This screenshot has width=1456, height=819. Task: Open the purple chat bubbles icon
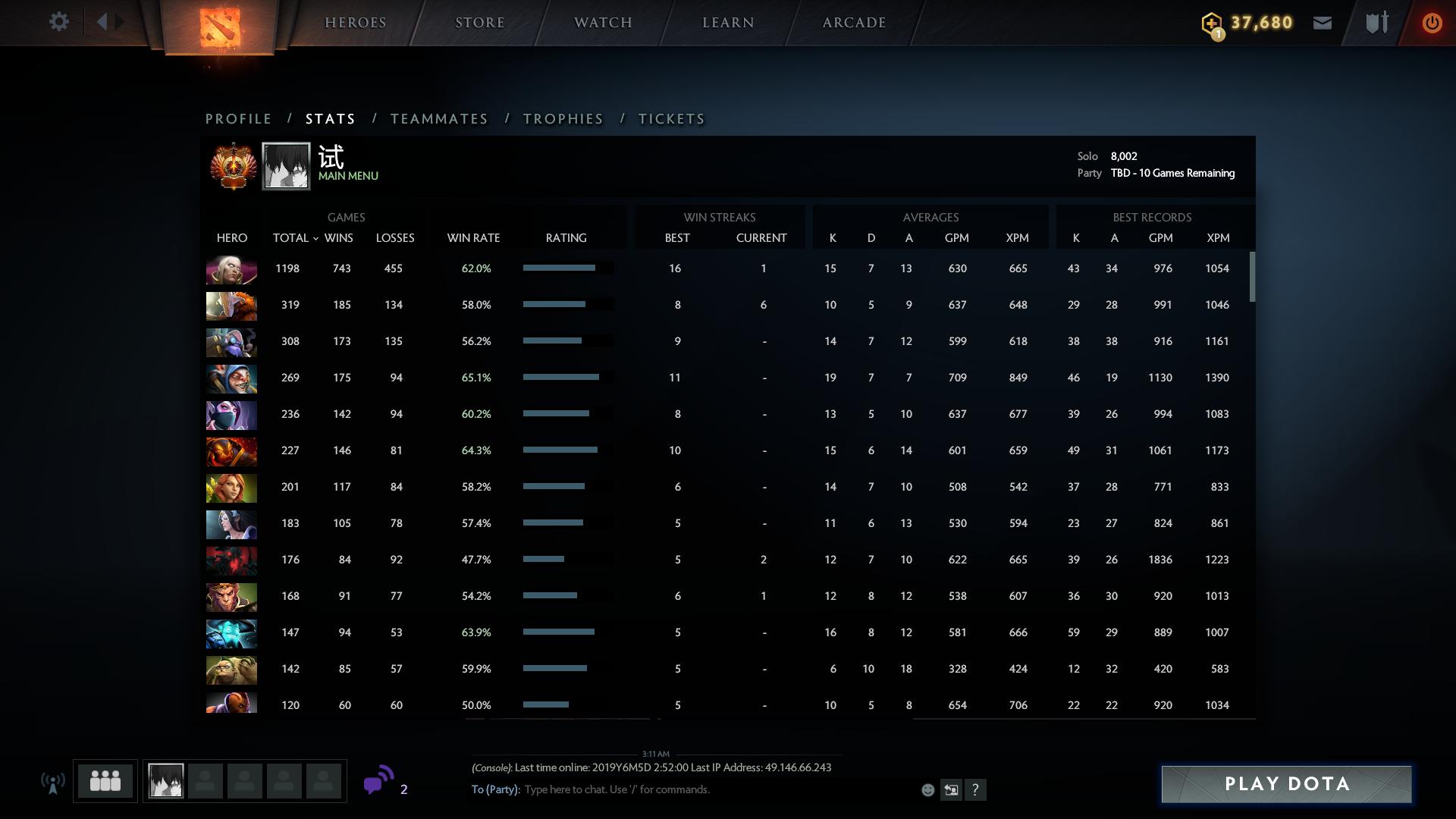pyautogui.click(x=378, y=780)
